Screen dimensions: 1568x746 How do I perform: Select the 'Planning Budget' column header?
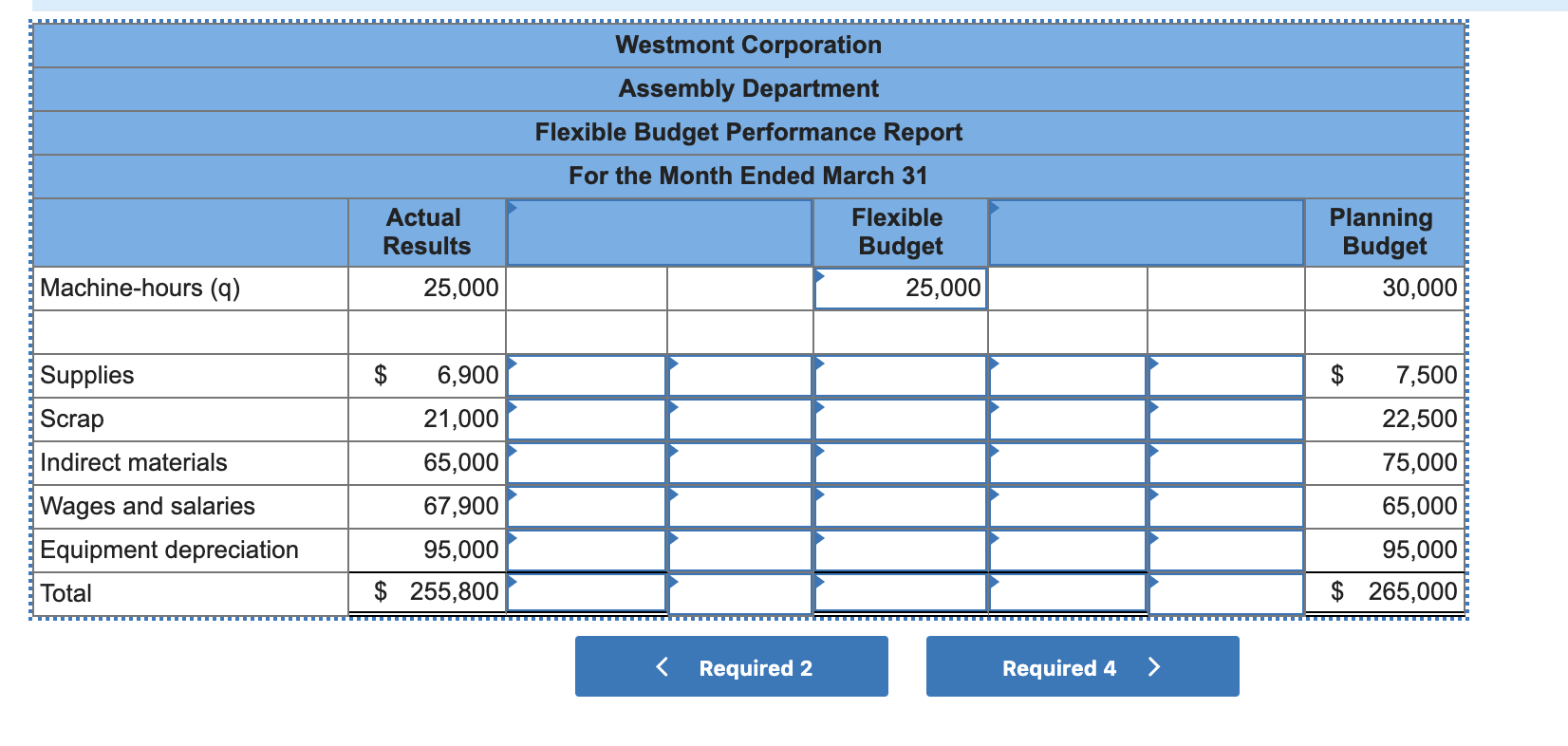coord(1383,232)
